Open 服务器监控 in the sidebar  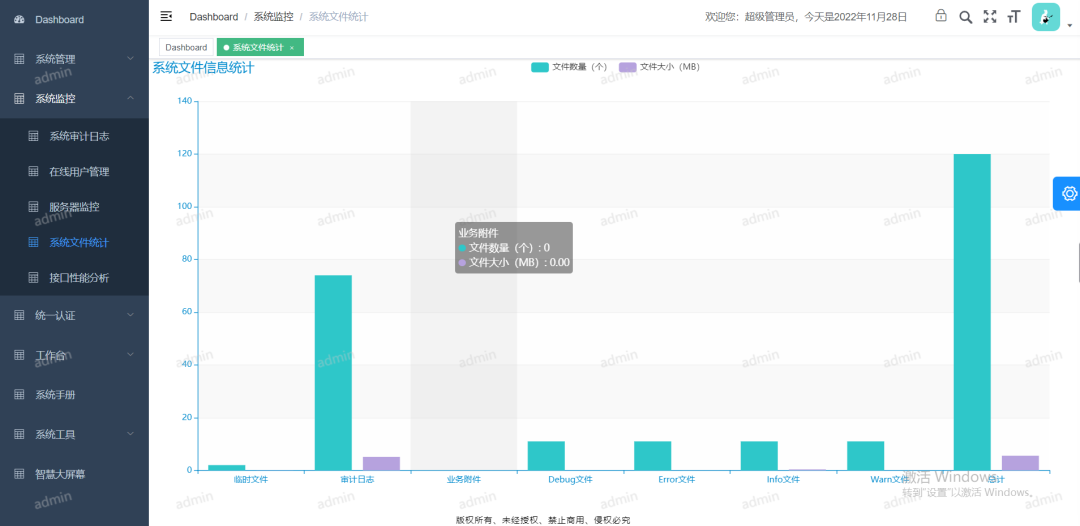(74, 207)
